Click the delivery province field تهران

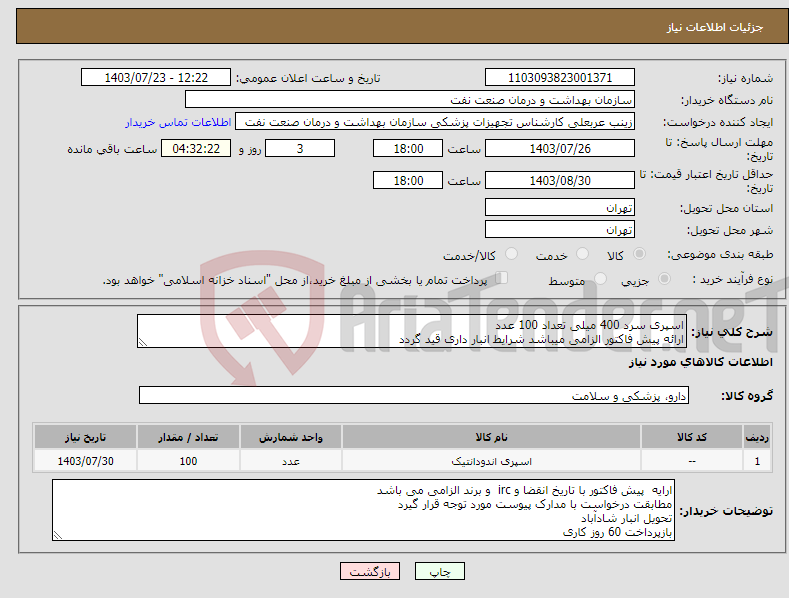click(560, 207)
